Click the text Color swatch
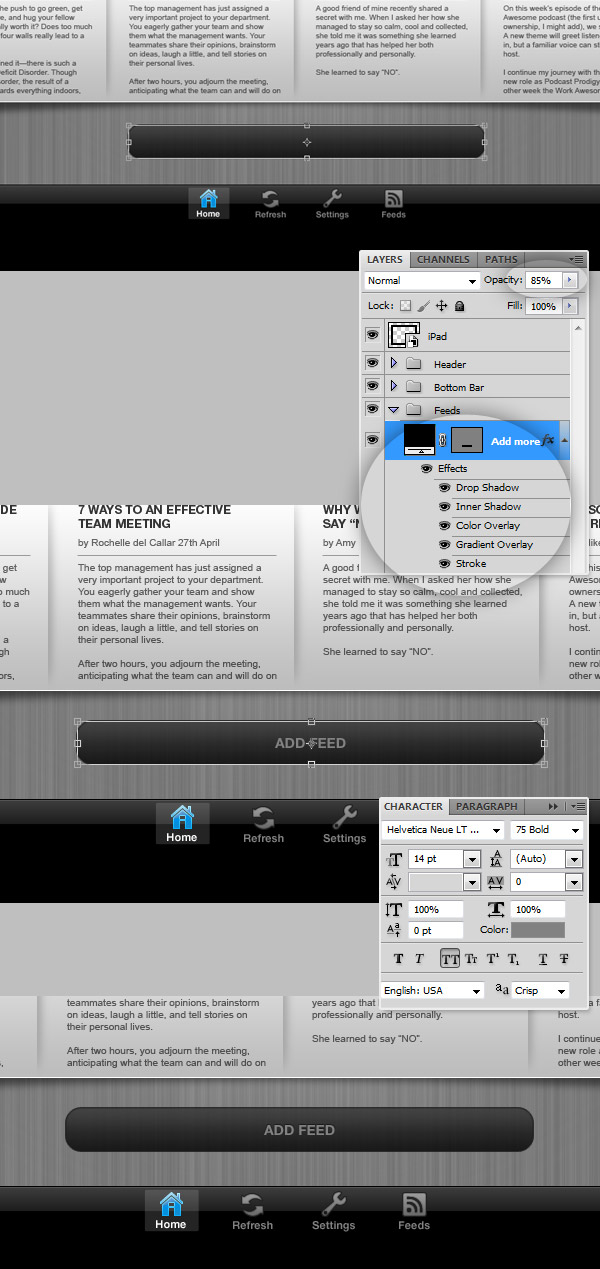Image resolution: width=600 pixels, height=1269 pixels. [538, 930]
